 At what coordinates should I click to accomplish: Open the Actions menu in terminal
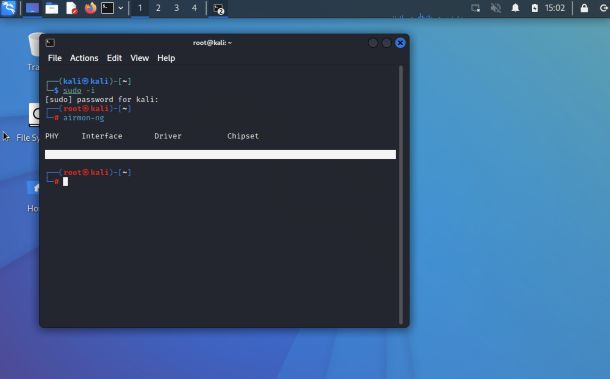point(84,58)
